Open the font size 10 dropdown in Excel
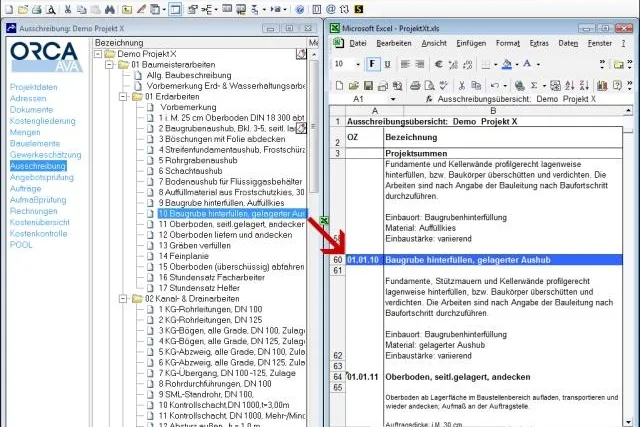This screenshot has height=427, width=640. click(x=358, y=64)
